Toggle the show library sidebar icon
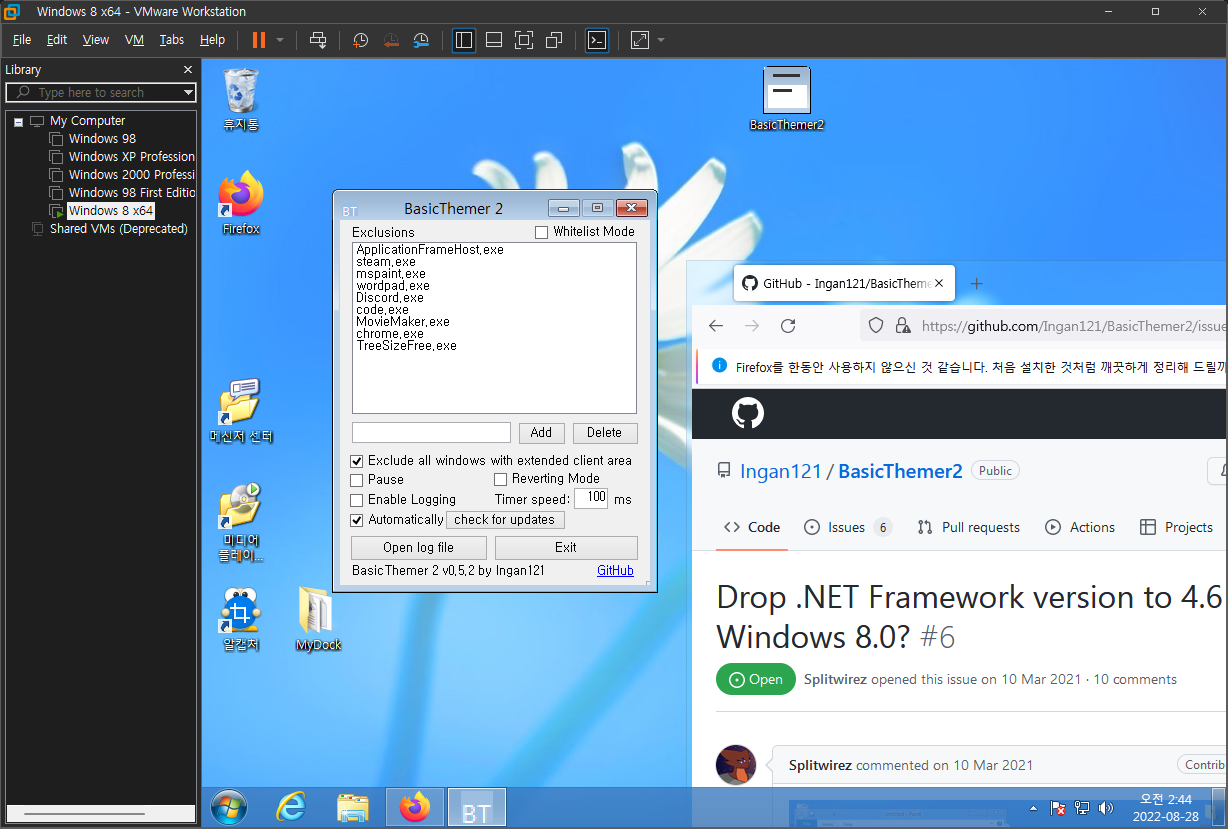1228x829 pixels. [x=464, y=40]
